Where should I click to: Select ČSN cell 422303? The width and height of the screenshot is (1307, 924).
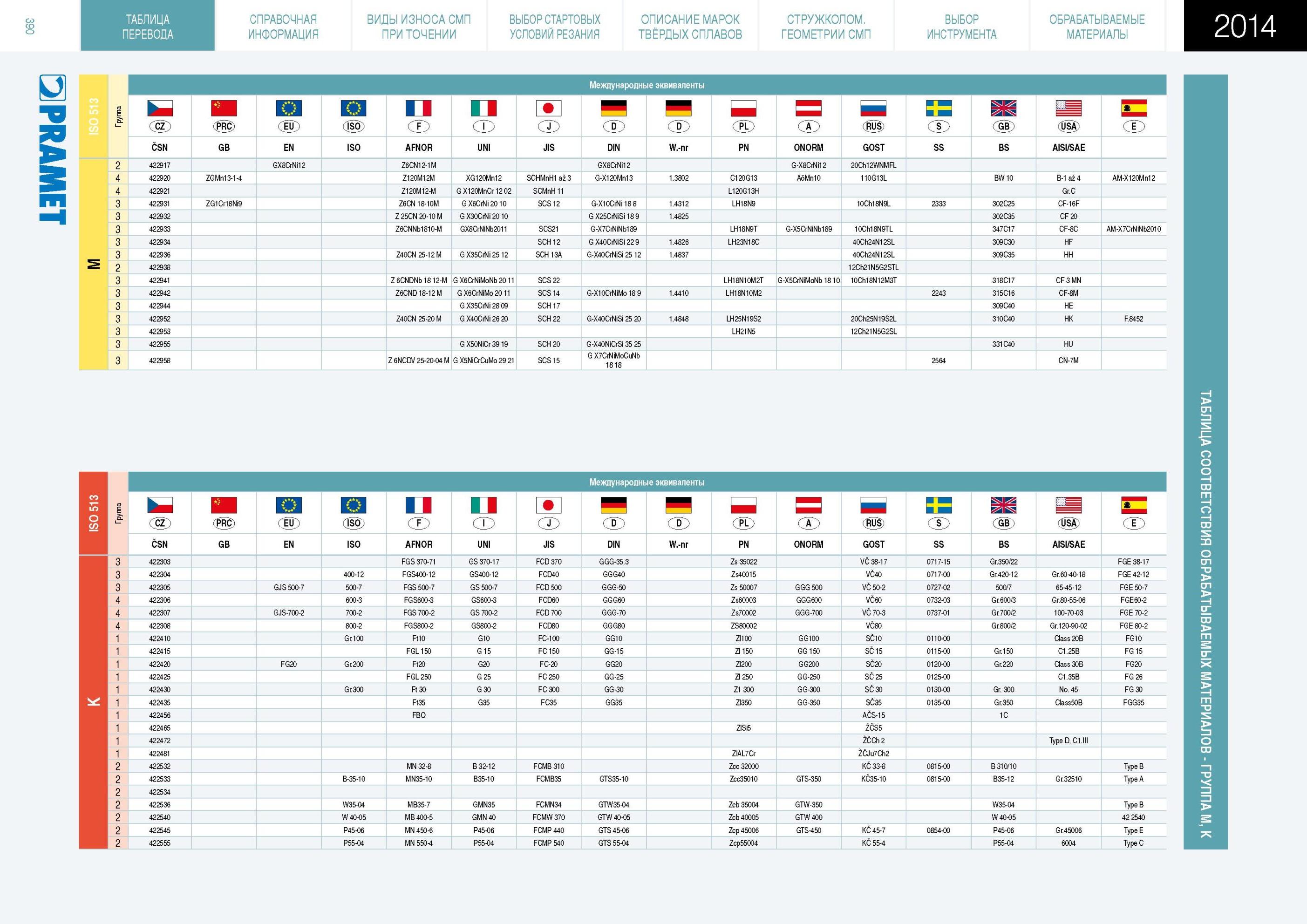(x=159, y=562)
